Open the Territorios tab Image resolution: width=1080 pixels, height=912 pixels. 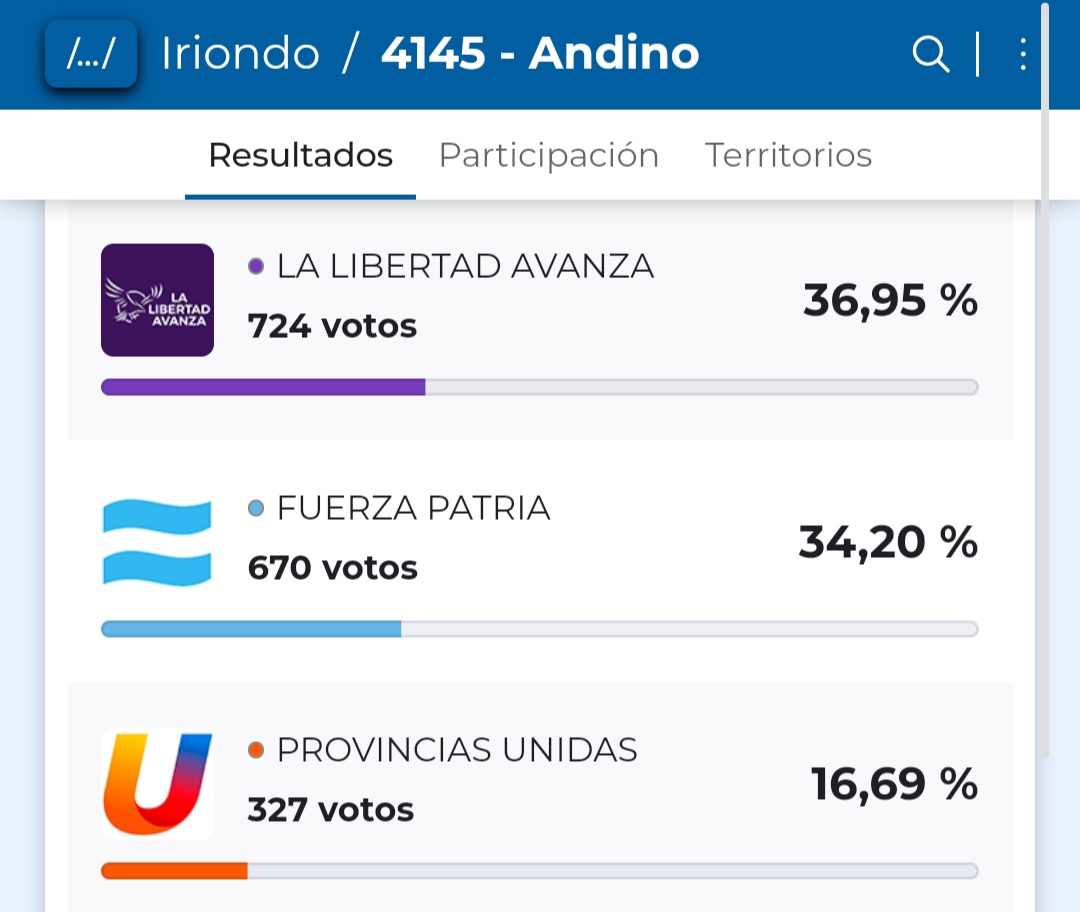pyautogui.click(x=788, y=156)
